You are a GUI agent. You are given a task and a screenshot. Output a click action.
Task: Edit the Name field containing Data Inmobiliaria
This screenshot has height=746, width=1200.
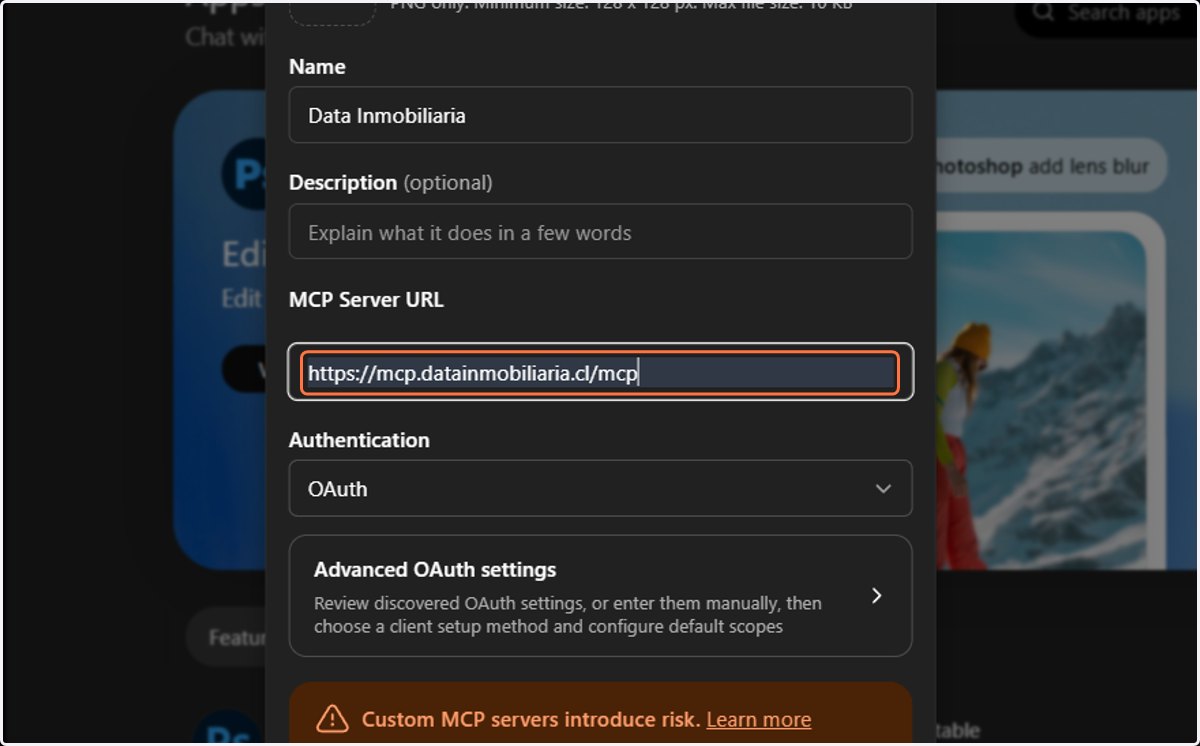point(600,115)
